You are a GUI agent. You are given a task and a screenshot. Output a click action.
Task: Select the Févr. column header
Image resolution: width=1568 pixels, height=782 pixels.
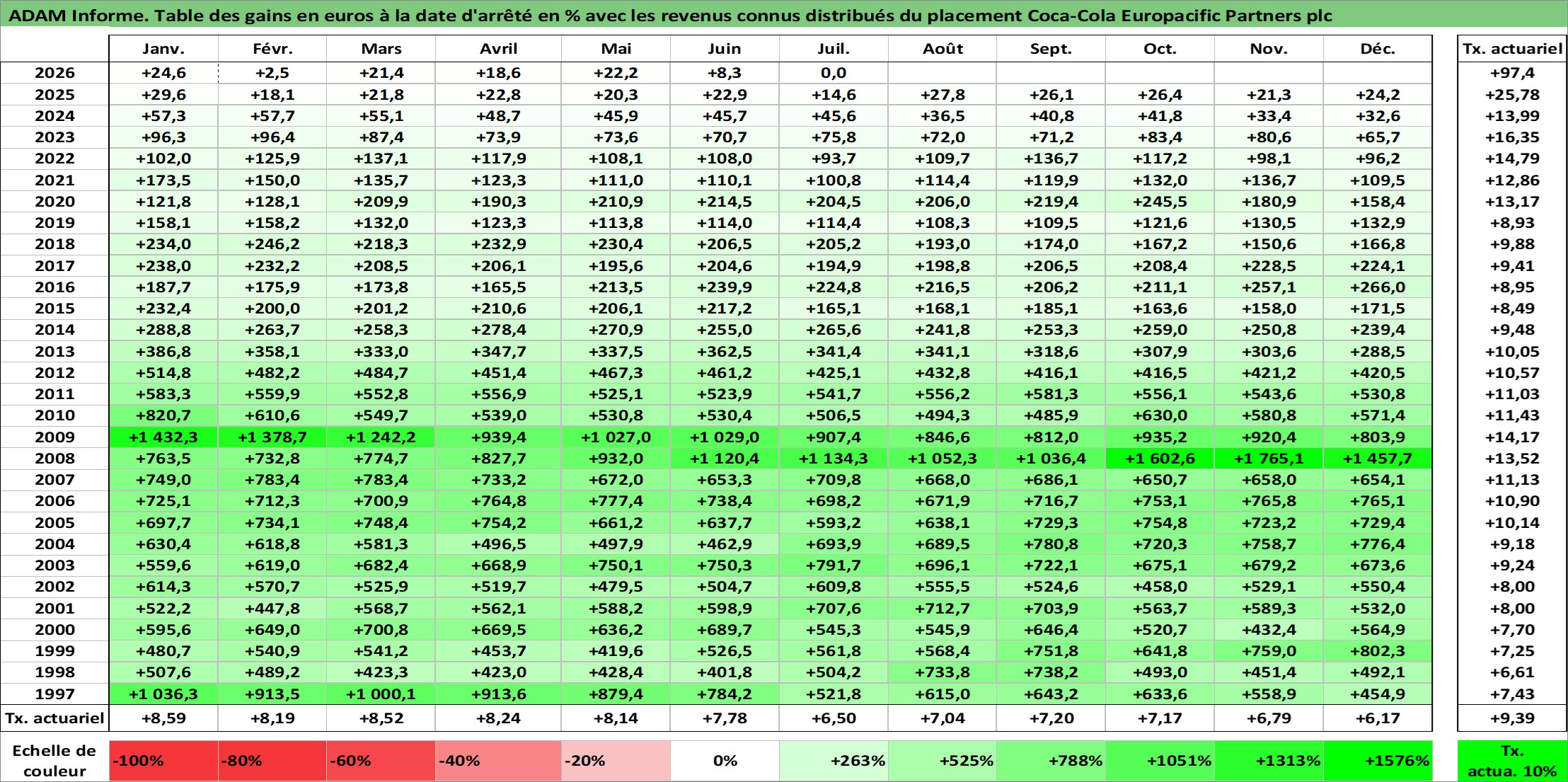(272, 49)
